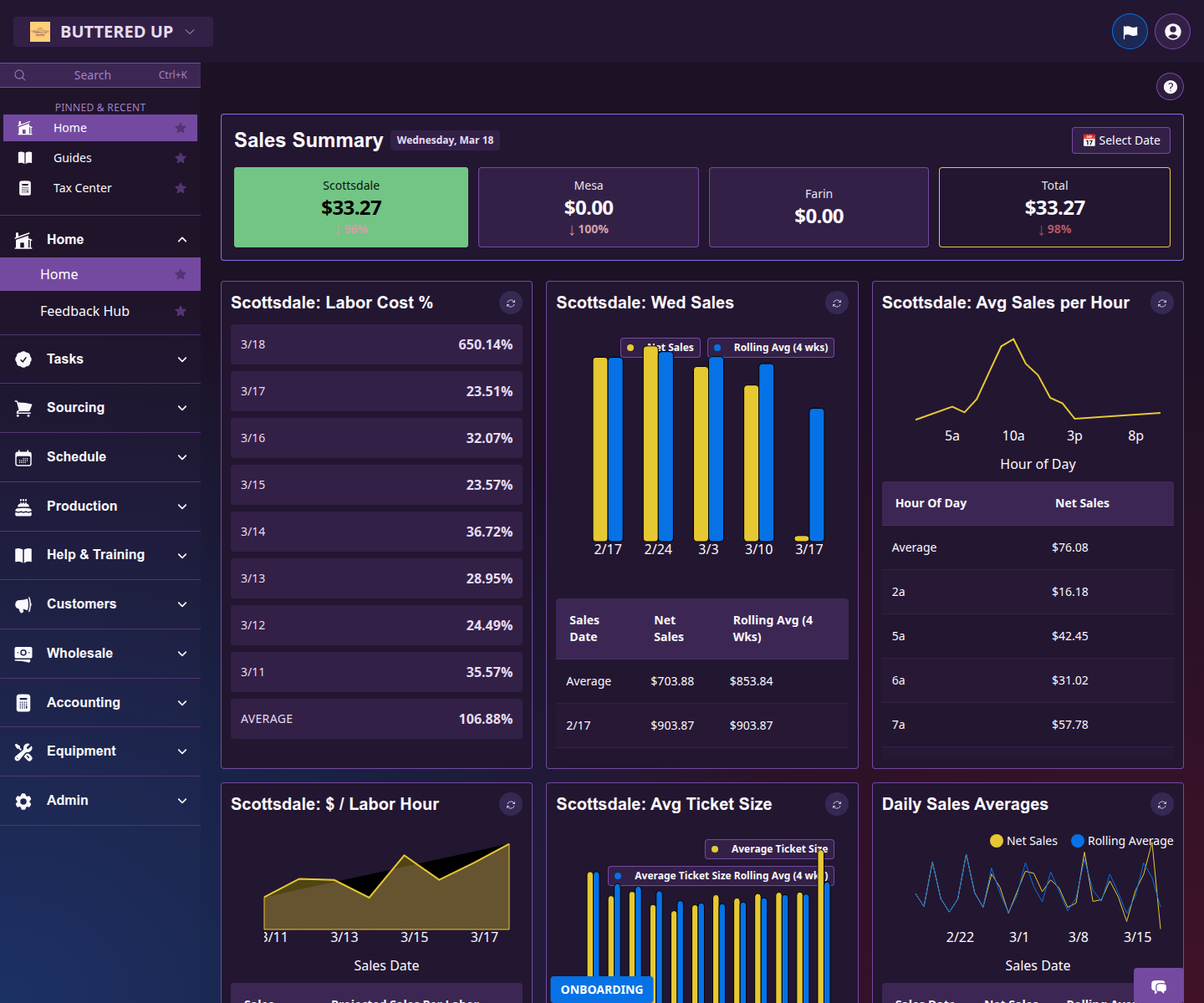Screen dimensions: 1204x1003
Task: Toggle the Net Sales legend on Wed Sales
Action: coord(660,347)
